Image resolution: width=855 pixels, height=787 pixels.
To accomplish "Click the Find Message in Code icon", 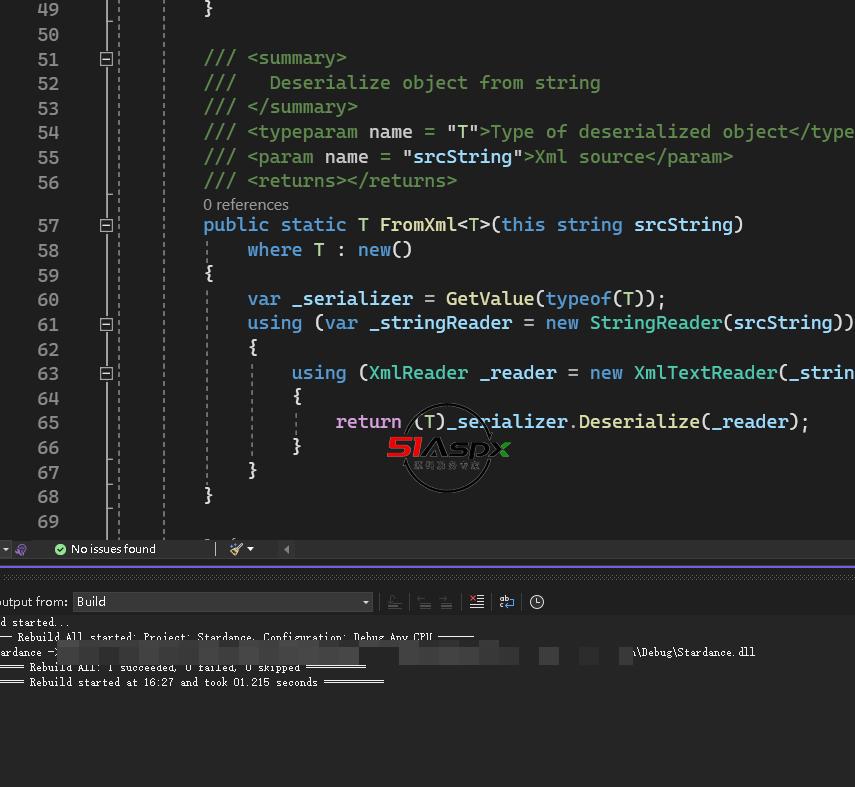I will (394, 602).
